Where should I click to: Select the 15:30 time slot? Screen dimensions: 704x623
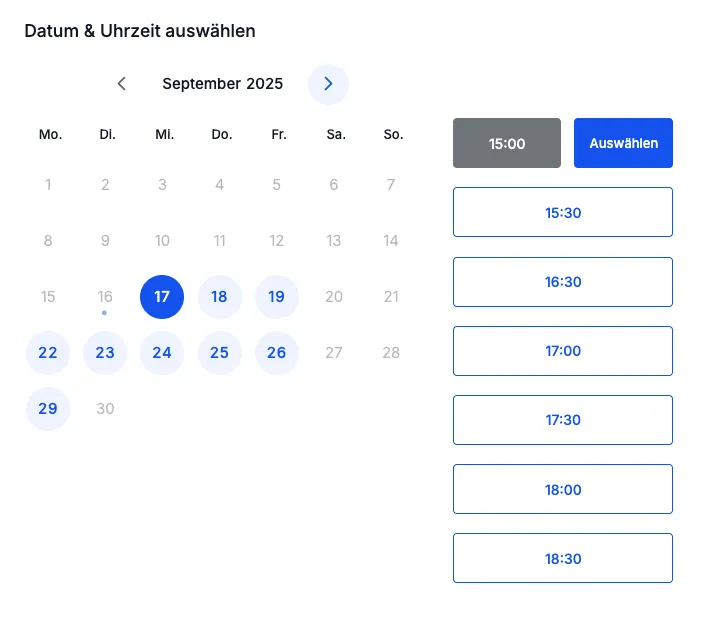coord(563,212)
